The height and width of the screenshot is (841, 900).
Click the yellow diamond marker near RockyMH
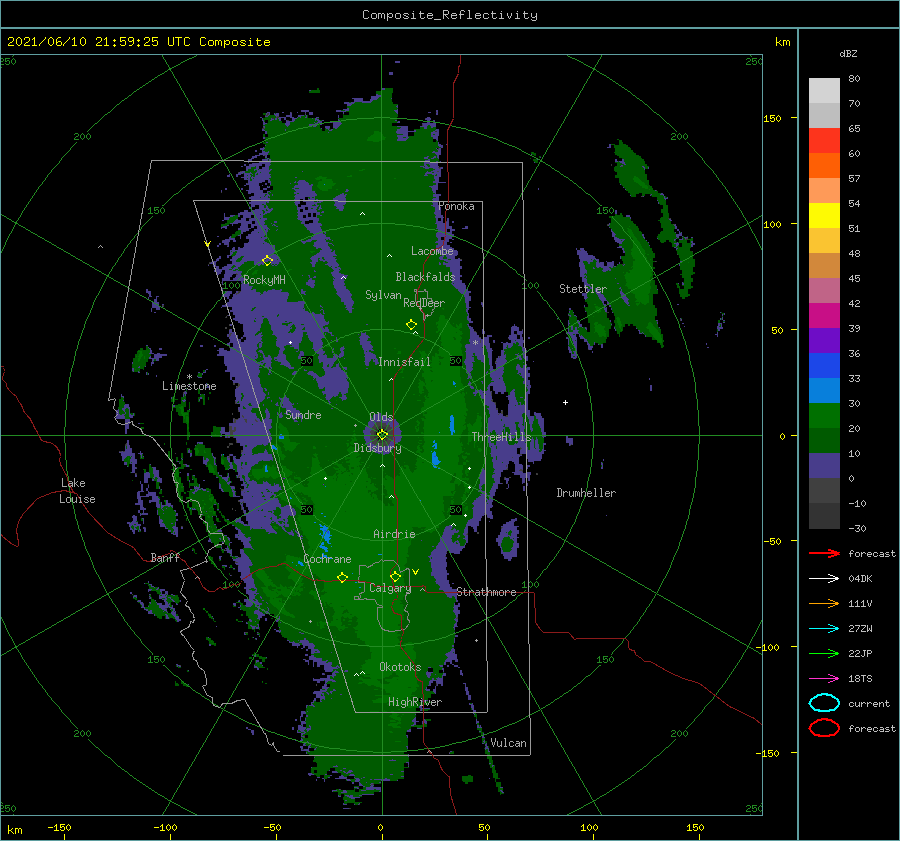point(267,261)
